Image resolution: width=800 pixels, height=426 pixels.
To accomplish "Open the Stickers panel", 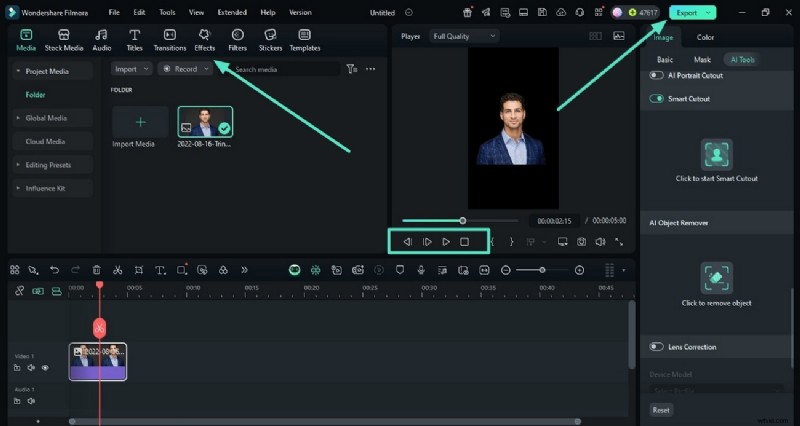I will (270, 40).
